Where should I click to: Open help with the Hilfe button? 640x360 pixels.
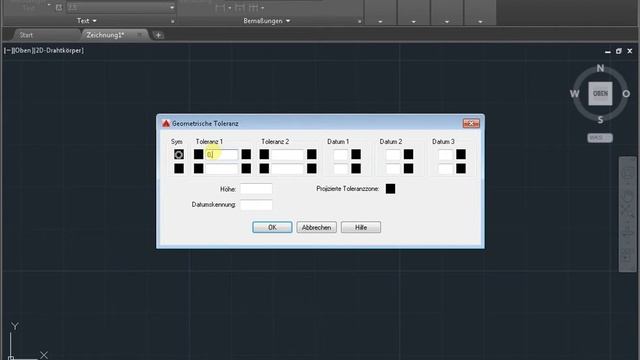pyautogui.click(x=361, y=227)
